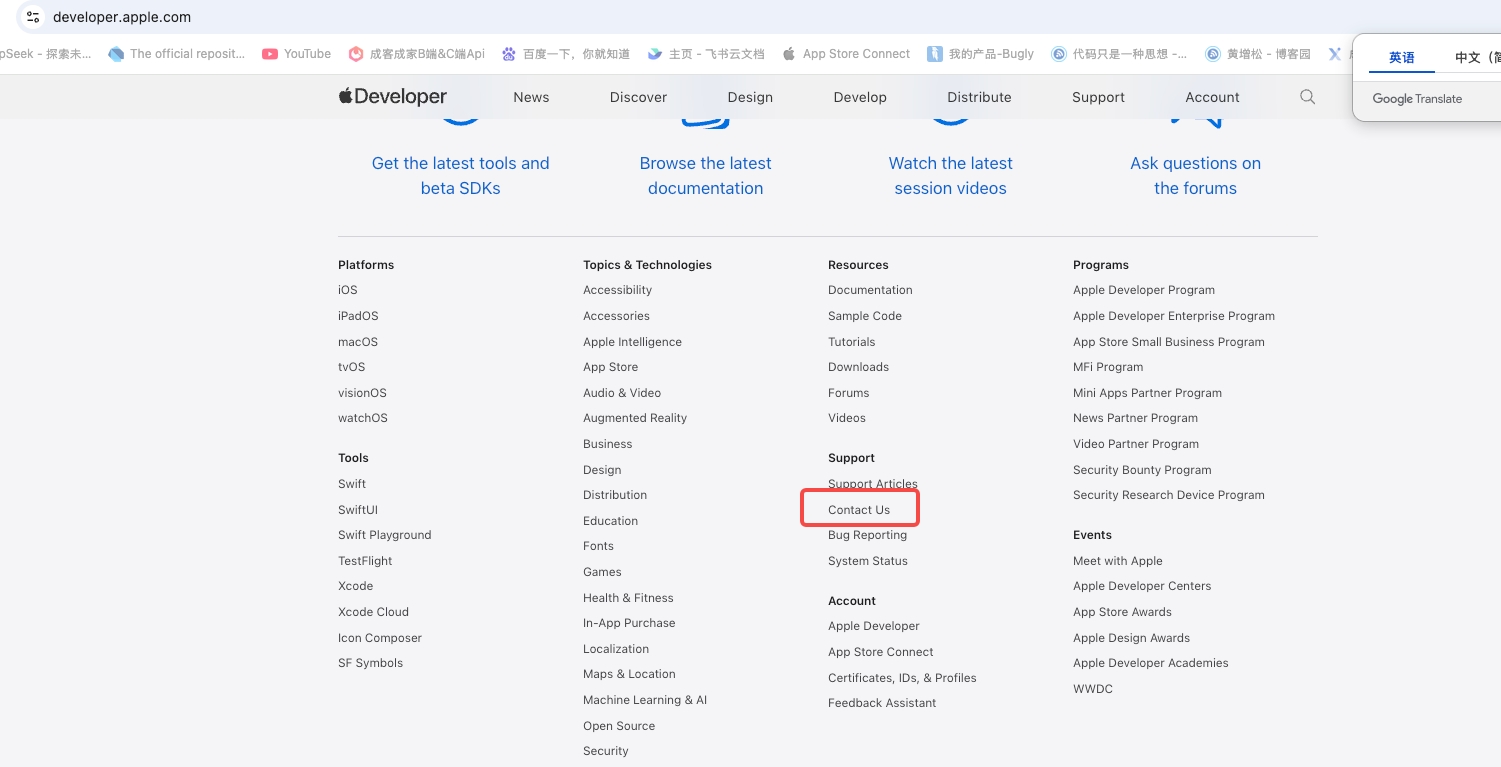
Task: Open the Distribute navigation menu
Action: 979,97
